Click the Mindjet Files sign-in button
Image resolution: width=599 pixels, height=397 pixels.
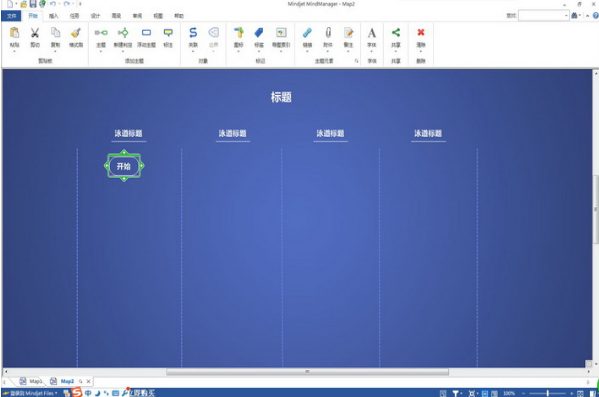point(31,393)
